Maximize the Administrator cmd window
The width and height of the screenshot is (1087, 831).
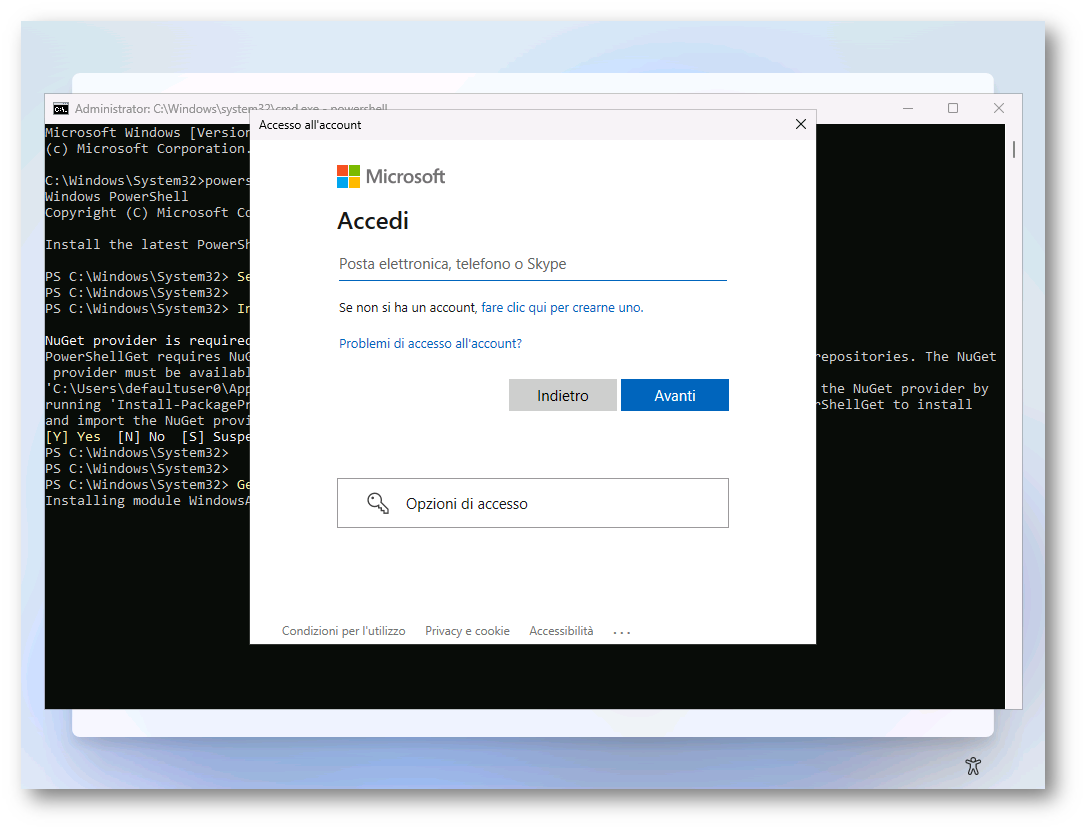(x=953, y=109)
